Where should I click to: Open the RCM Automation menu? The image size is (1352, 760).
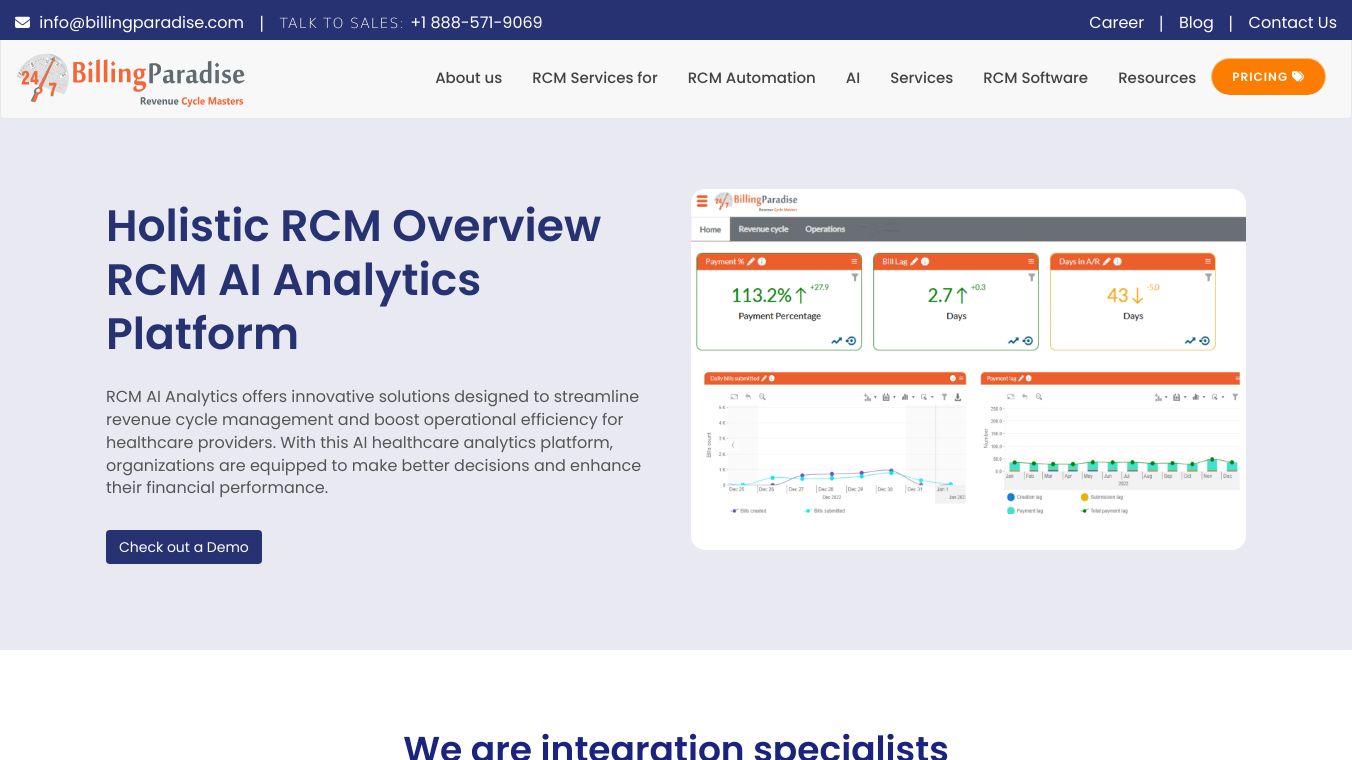[x=752, y=78]
